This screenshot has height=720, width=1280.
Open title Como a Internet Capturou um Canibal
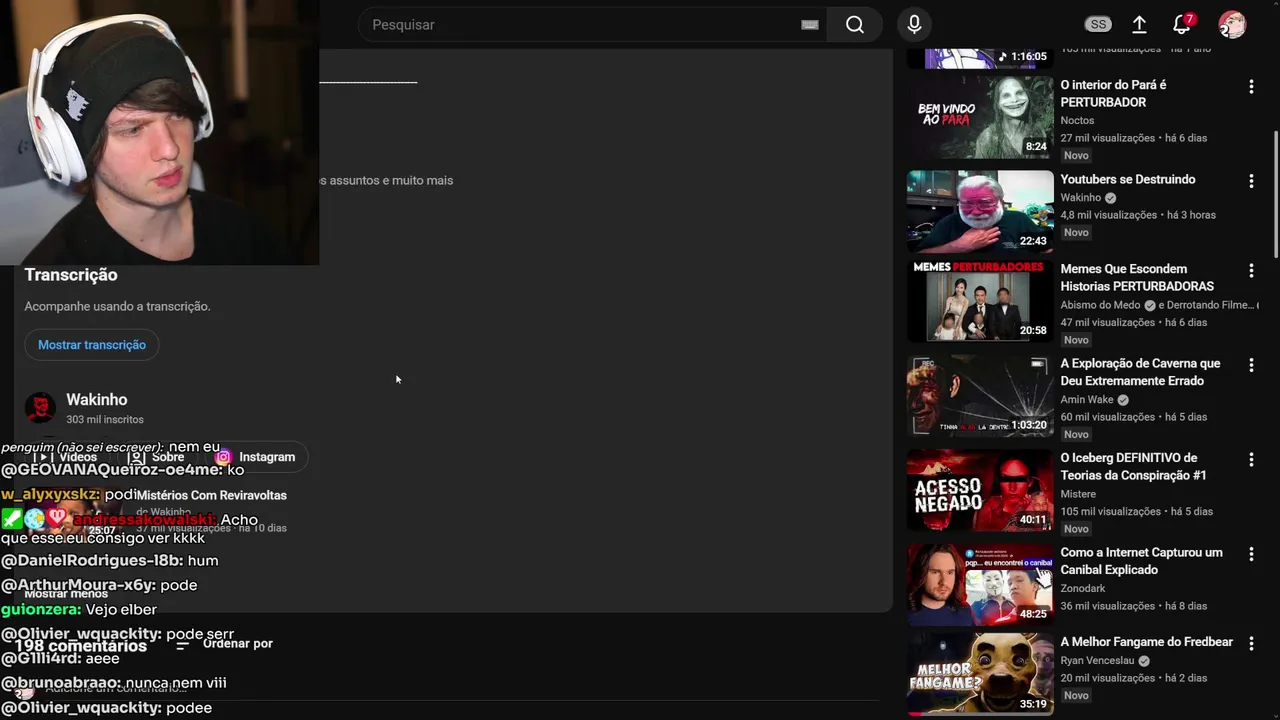click(1141, 561)
